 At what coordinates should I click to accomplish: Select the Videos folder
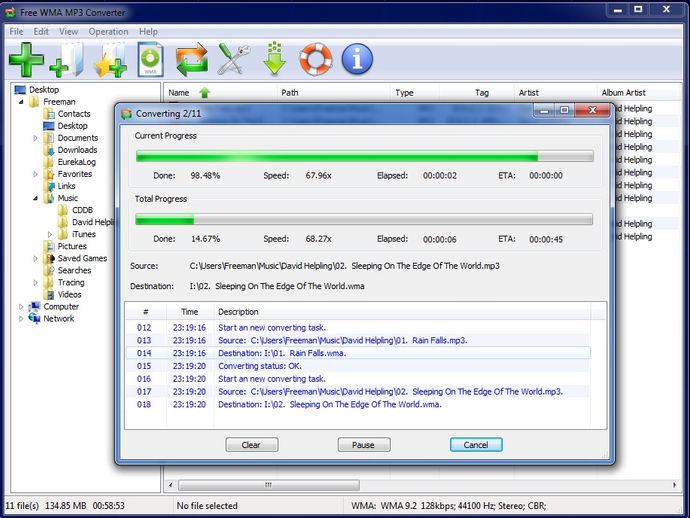click(70, 294)
